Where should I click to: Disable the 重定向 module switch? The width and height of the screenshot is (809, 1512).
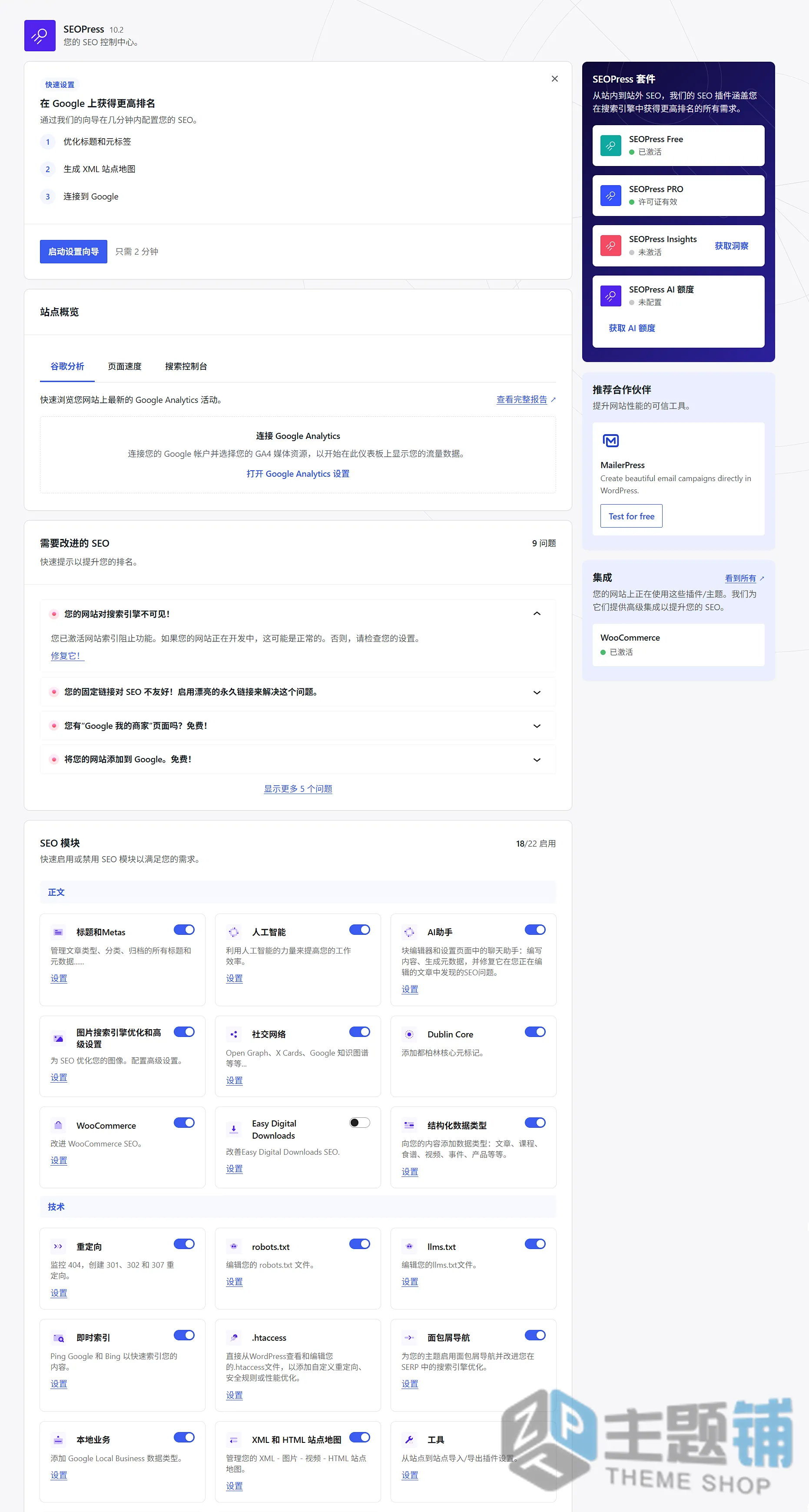[184, 1244]
